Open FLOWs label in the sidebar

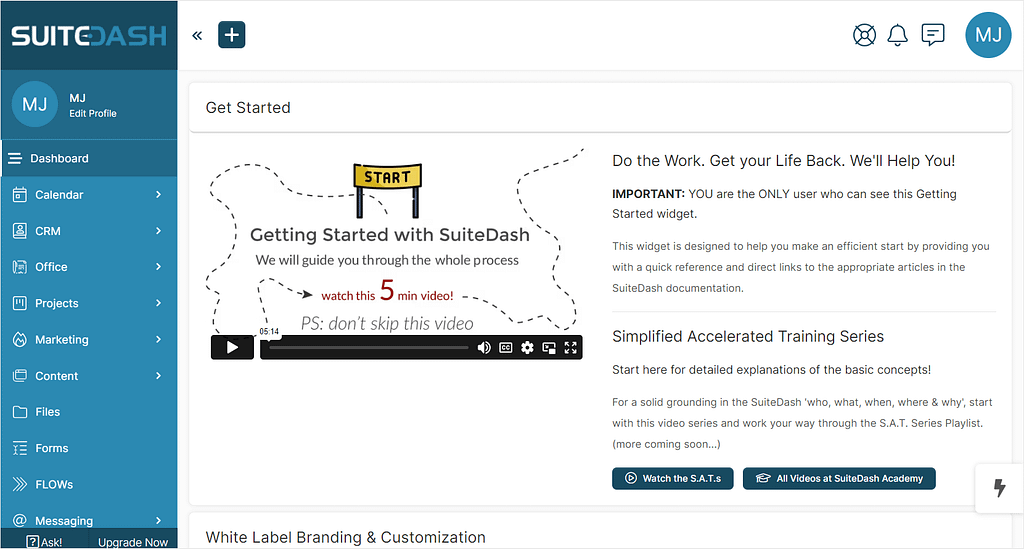[54, 484]
